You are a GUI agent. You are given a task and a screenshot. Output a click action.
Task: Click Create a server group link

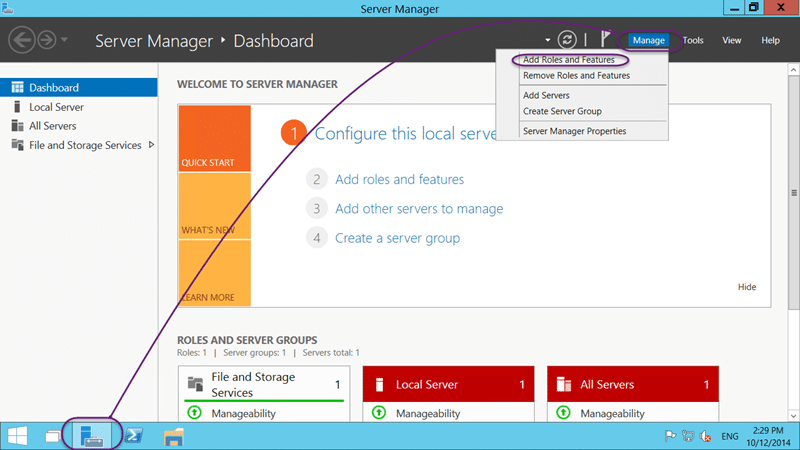click(x=397, y=238)
